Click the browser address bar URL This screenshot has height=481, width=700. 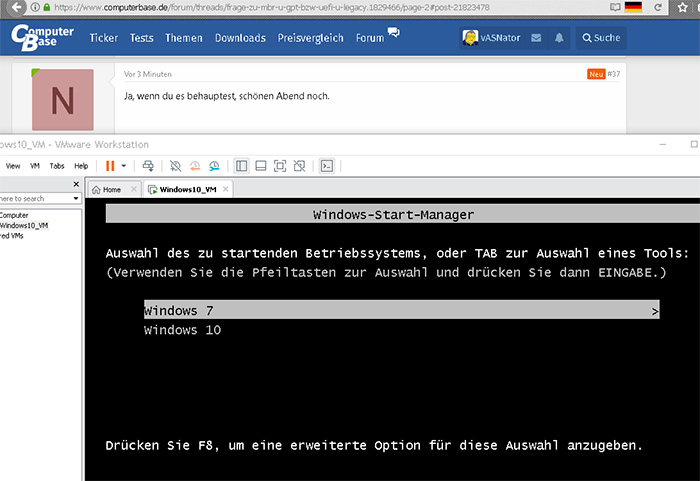(x=272, y=8)
